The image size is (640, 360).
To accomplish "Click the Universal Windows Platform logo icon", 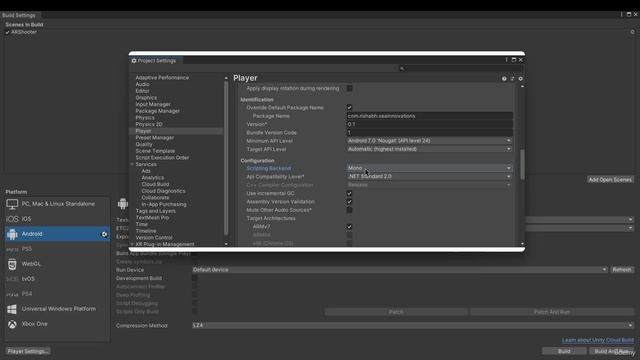I will (12, 309).
